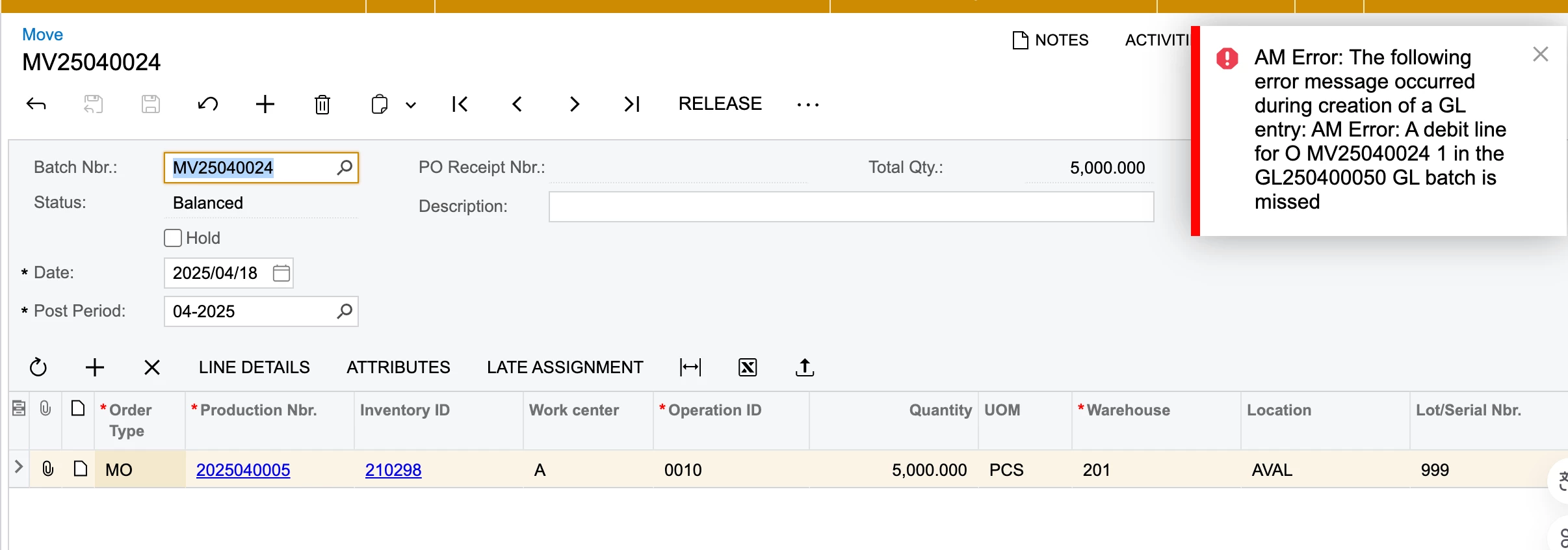Sort by Quantity column header
The image size is (1568, 550).
pyautogui.click(x=894, y=421)
